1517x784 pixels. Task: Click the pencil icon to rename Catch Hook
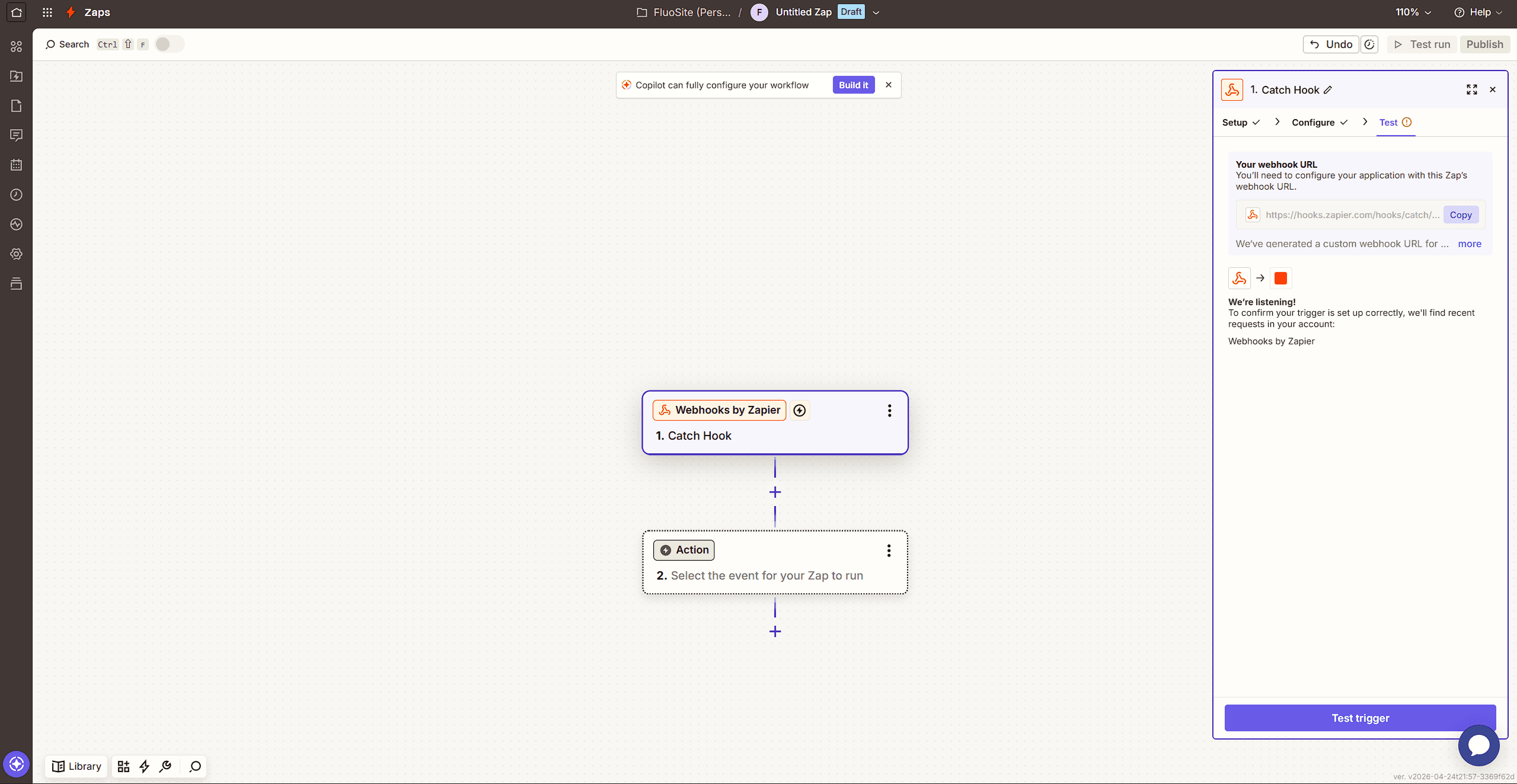1328,90
